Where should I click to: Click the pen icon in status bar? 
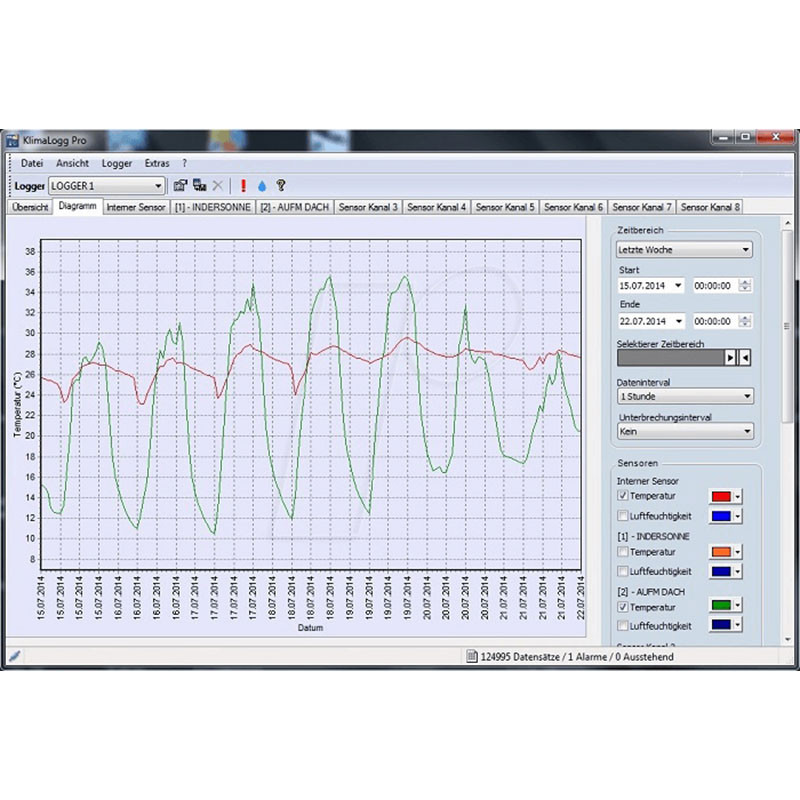click(14, 656)
